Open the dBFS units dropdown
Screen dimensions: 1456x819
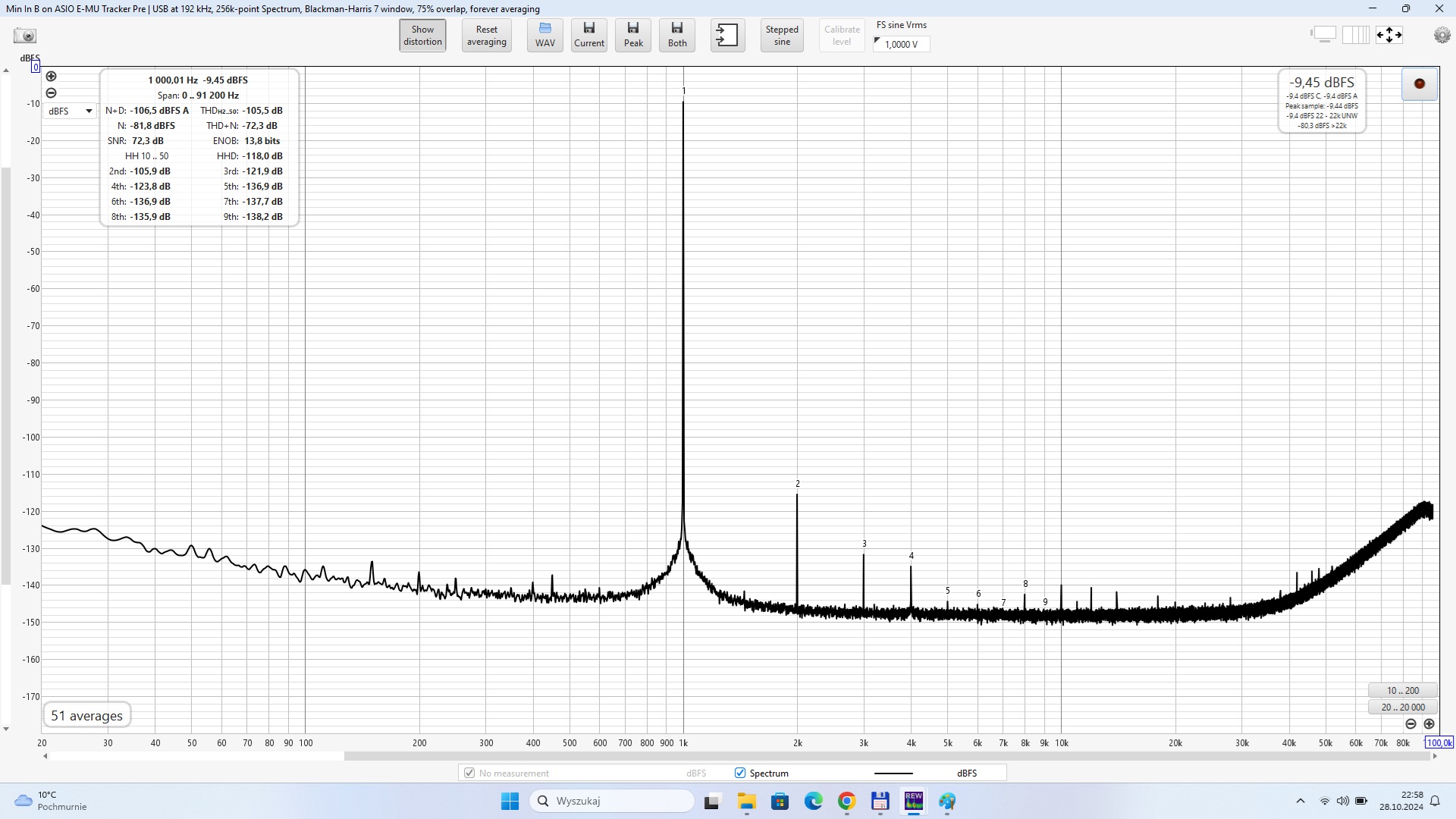coord(70,111)
